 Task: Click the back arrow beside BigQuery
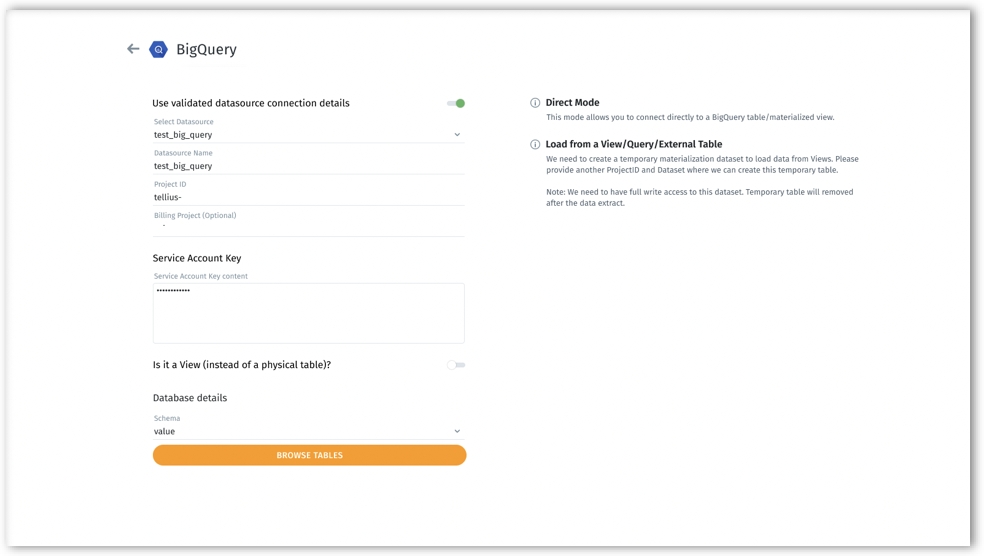click(133, 49)
